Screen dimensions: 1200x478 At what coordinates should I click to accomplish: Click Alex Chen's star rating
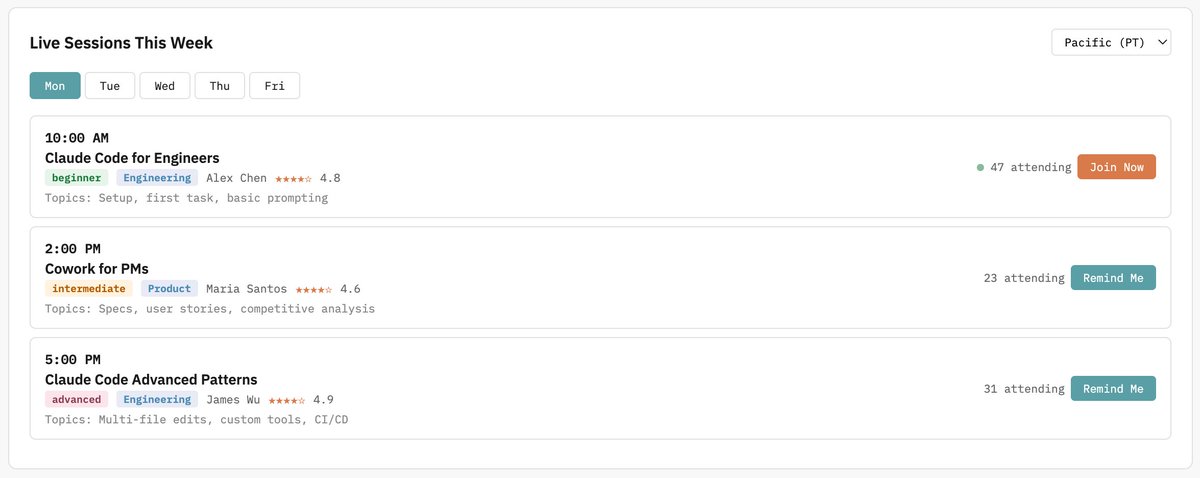tap(293, 179)
